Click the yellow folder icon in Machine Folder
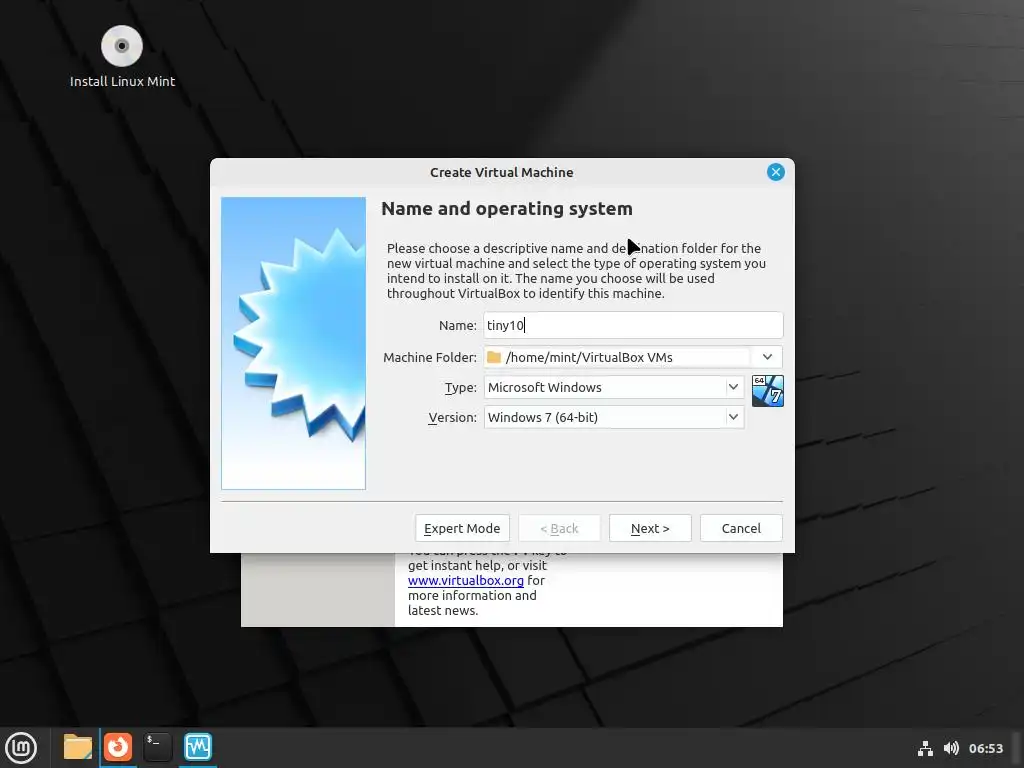 (x=494, y=357)
